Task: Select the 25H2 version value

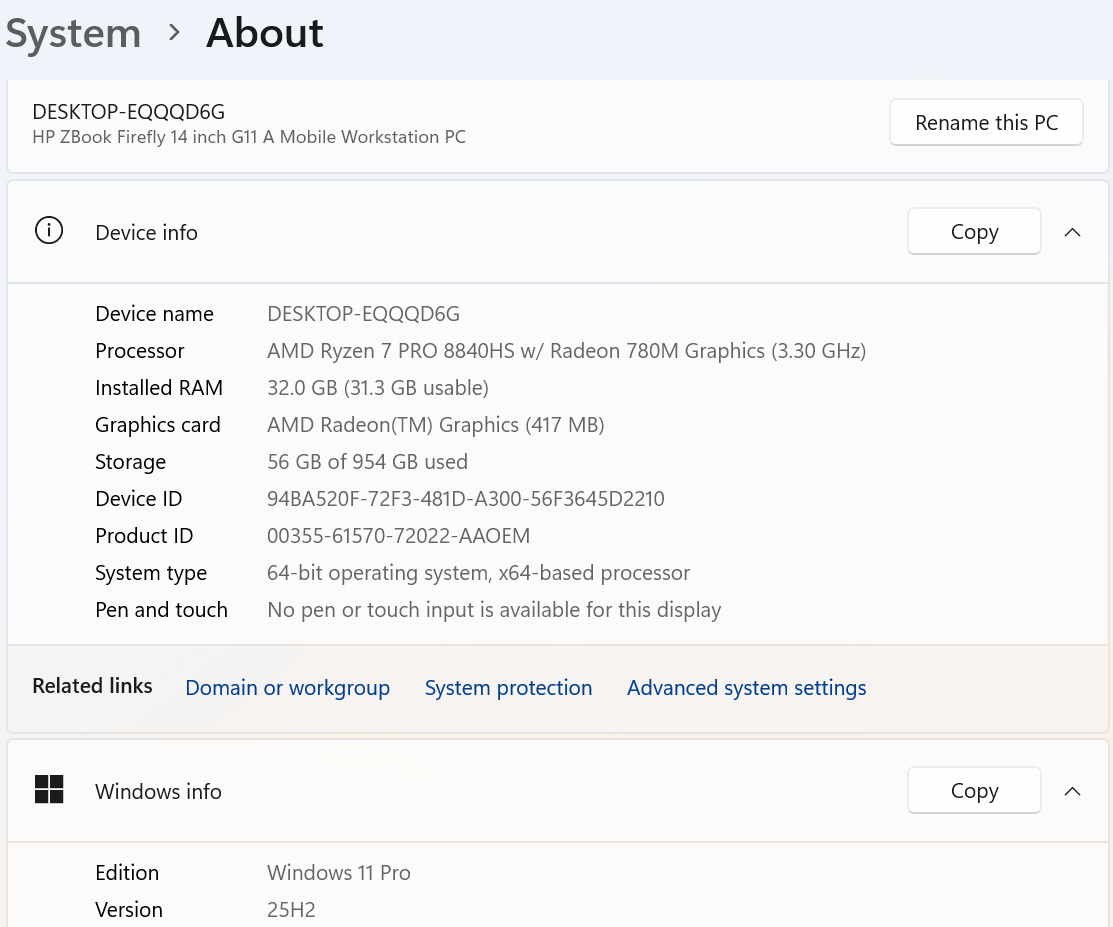Action: coord(291,909)
